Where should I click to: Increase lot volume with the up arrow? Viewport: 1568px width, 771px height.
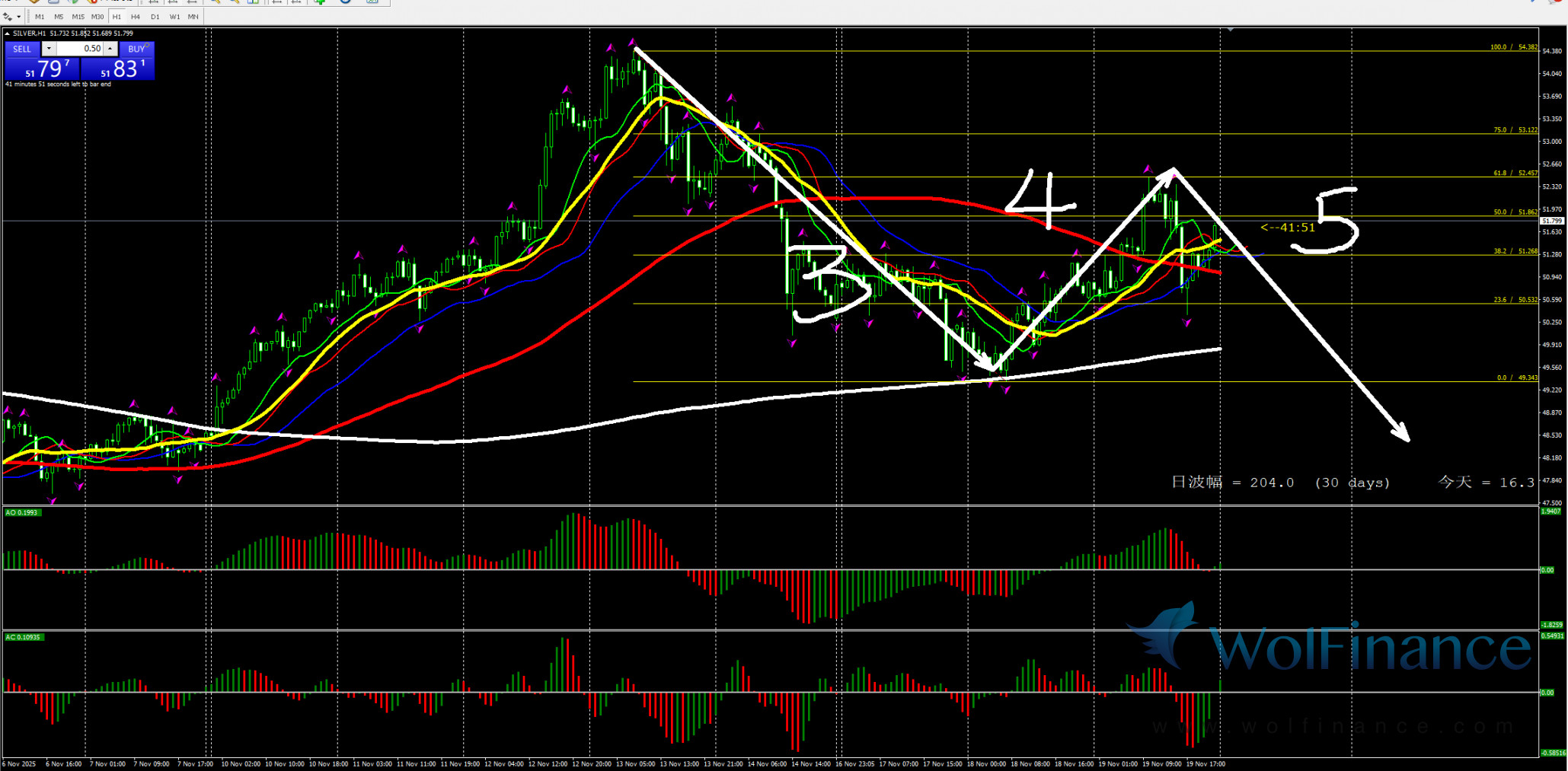[110, 49]
